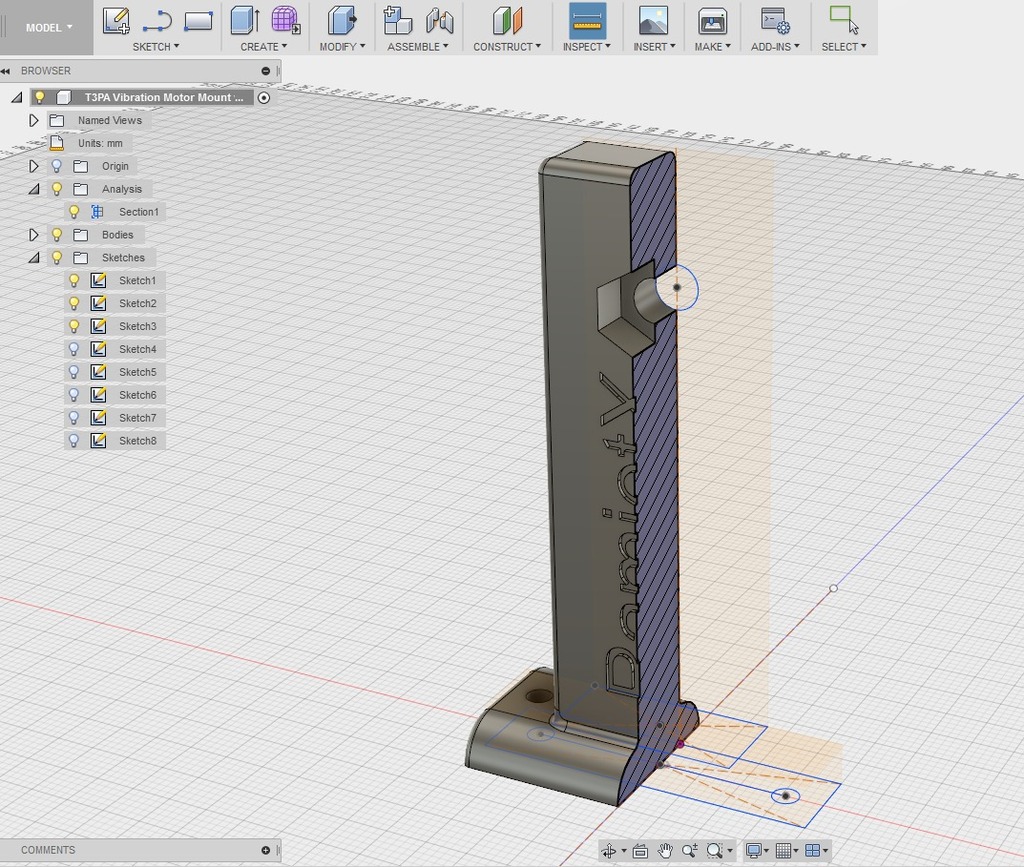Click the Extrude tool icon
Viewport: 1024px width, 867px height.
pyautogui.click(x=246, y=20)
